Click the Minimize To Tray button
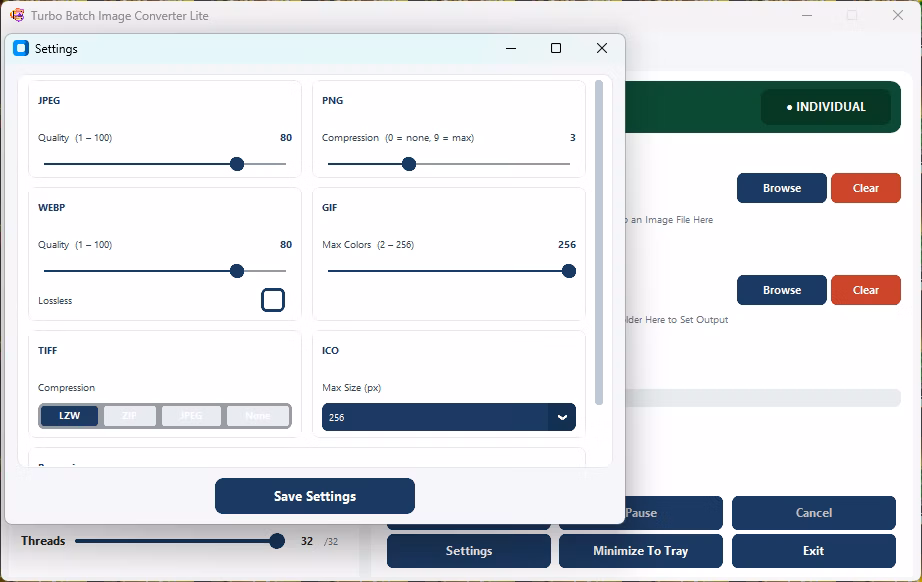The width and height of the screenshot is (922, 582). pos(640,551)
